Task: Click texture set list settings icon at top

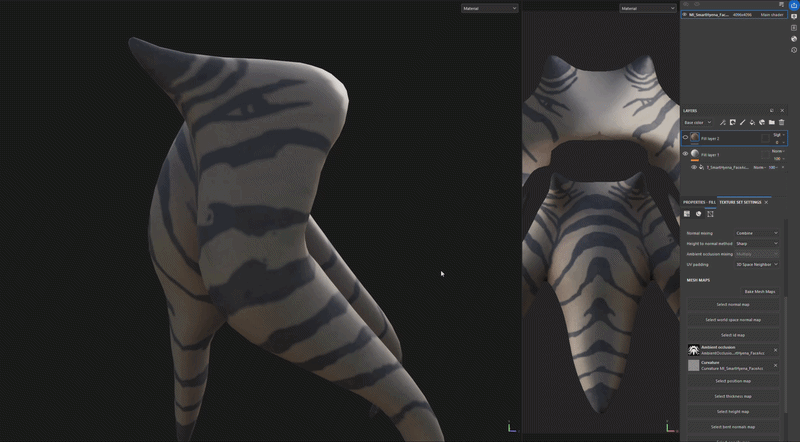Action: click(x=781, y=4)
